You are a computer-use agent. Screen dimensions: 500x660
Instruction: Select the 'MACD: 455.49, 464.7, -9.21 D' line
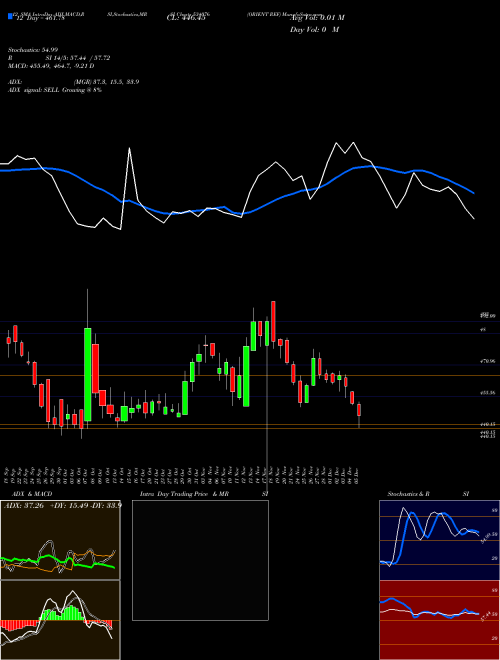pyautogui.click(x=51, y=66)
